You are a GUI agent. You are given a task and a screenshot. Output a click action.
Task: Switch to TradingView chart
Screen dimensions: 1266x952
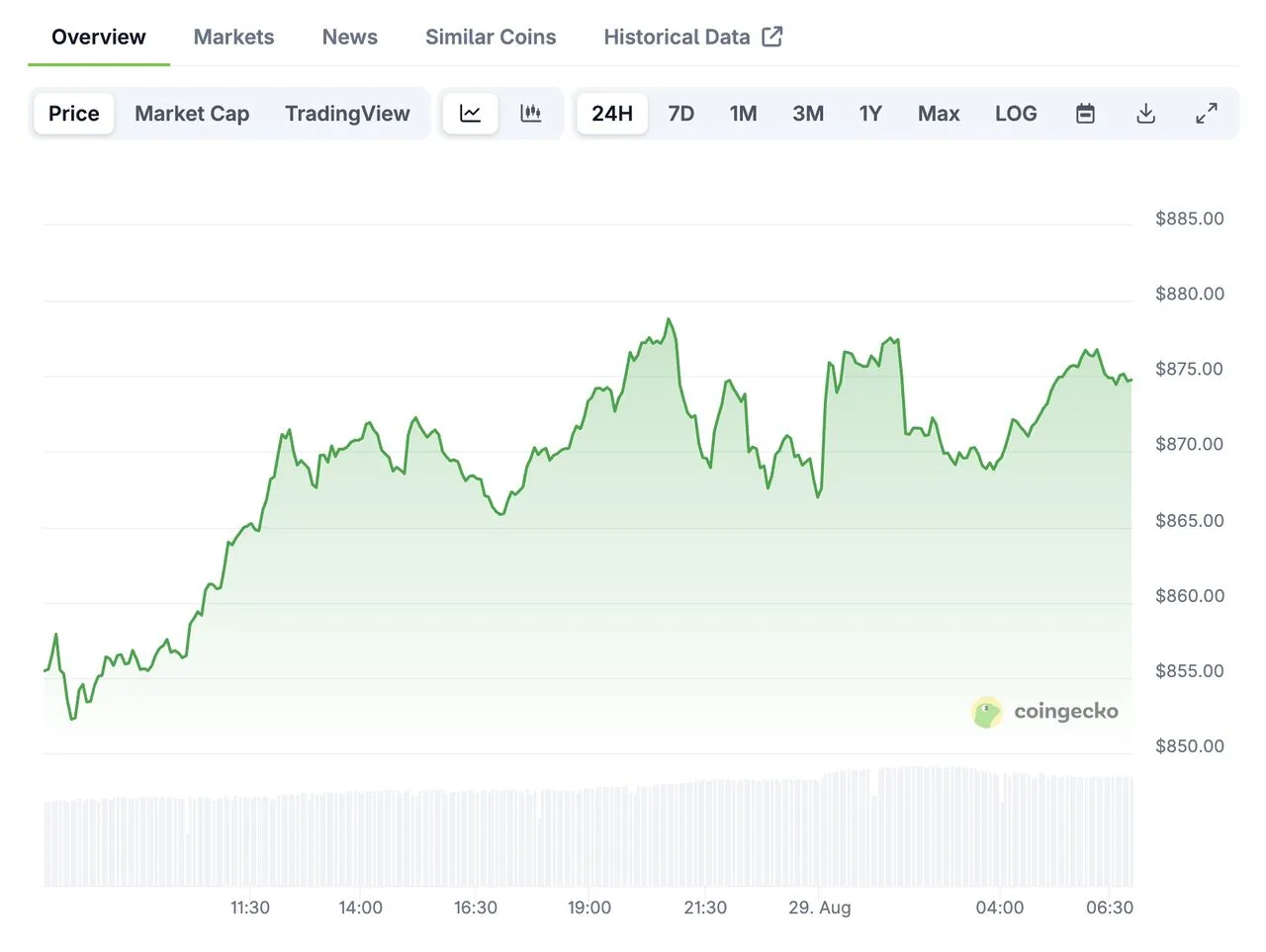pyautogui.click(x=347, y=114)
